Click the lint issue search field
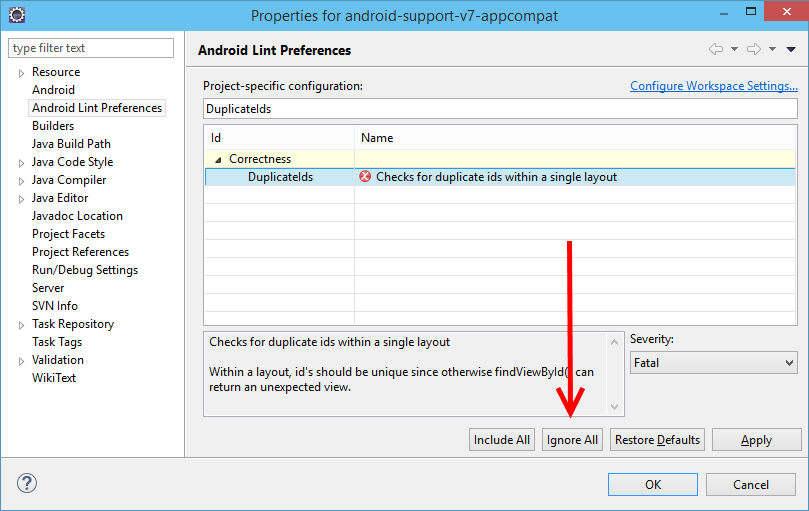 click(x=500, y=108)
